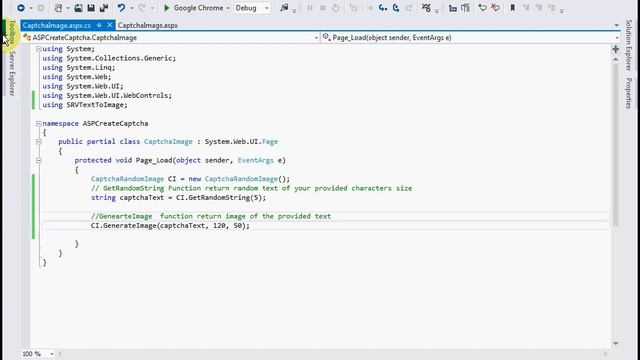Viewport: 640px width, 360px height.
Task: Open the Toolbox side panel tab
Action: coord(12,32)
